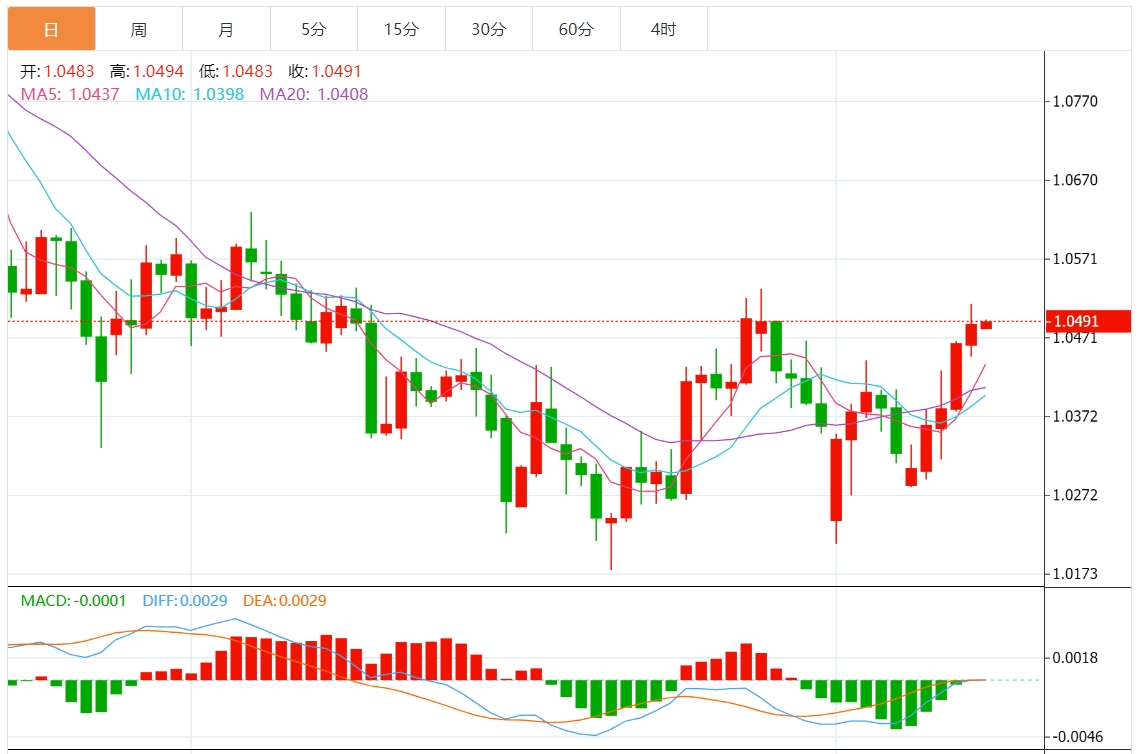This screenshot has width=1140, height=754.
Task: Click the 0.0018 MACD axis label
Action: [1075, 658]
